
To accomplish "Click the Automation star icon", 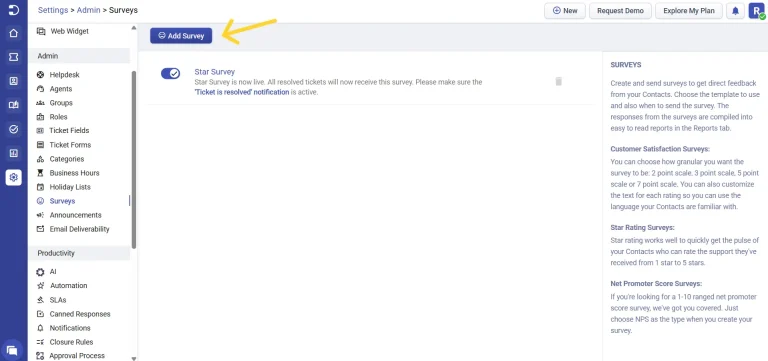I will [x=40, y=286].
